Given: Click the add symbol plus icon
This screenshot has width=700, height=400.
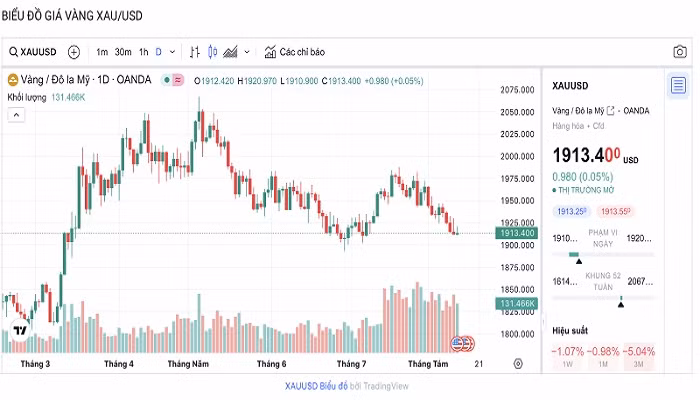Looking at the screenshot, I should [x=74, y=52].
